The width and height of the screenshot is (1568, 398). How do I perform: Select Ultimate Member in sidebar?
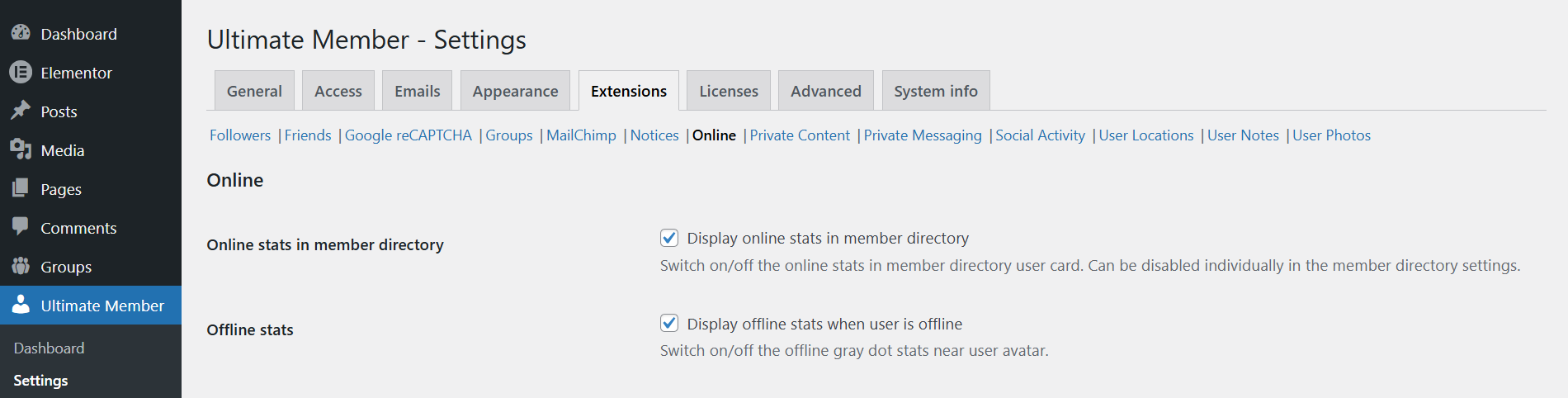tap(91, 306)
